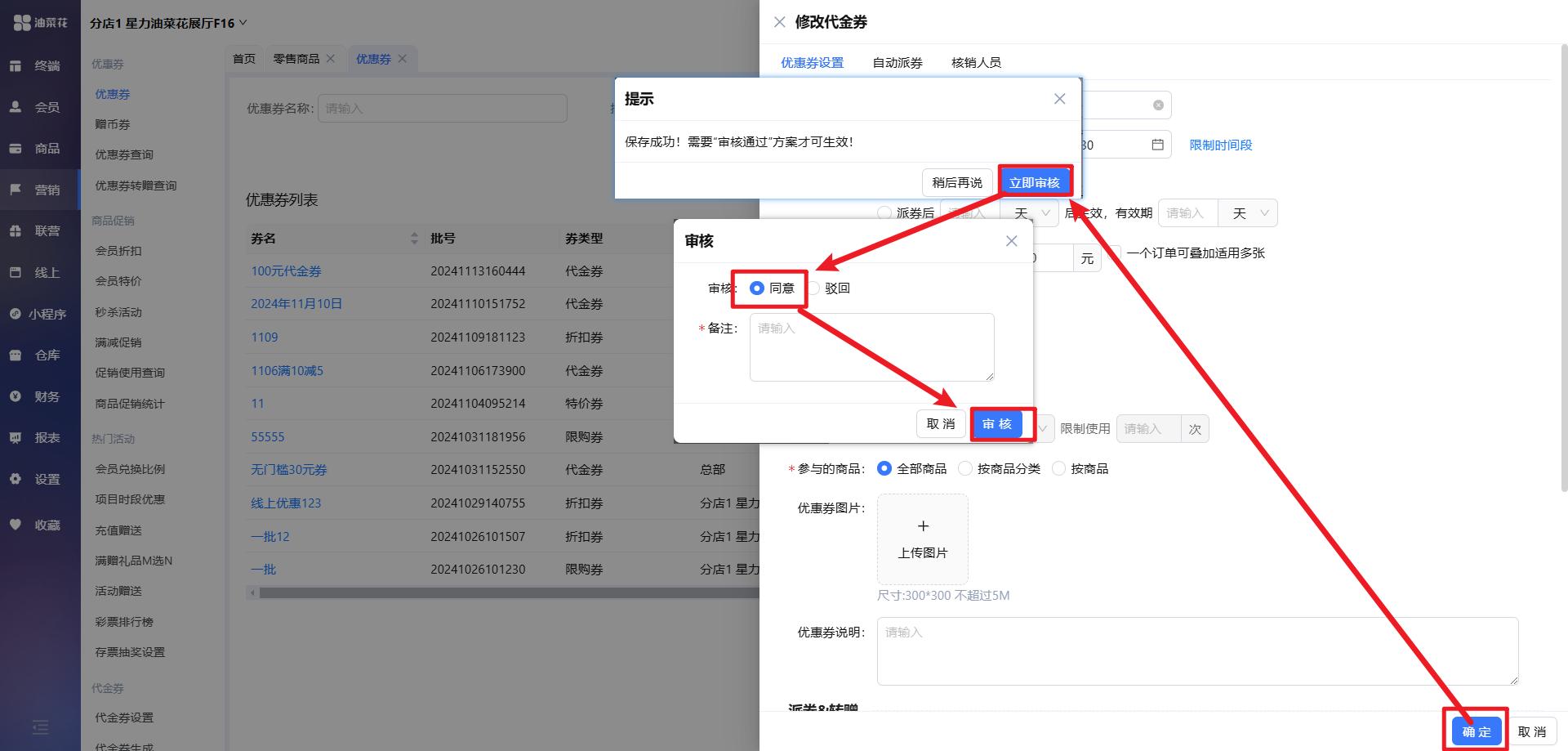Image resolution: width=1568 pixels, height=751 pixels.
Task: Sort the 券名 column using sort arrows
Action: (x=414, y=239)
